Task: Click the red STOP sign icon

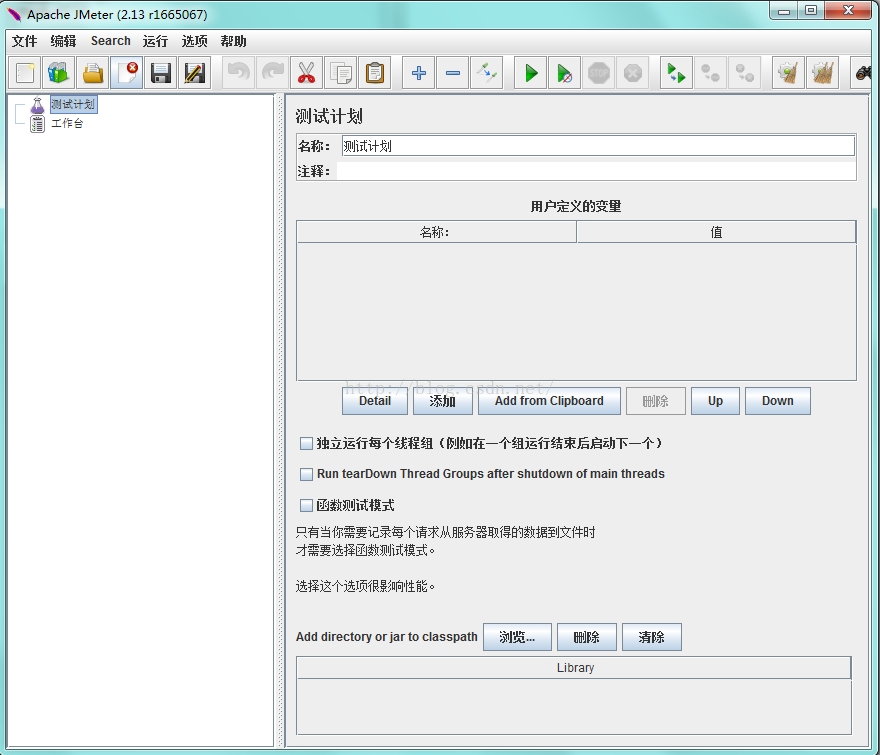Action: pyautogui.click(x=599, y=73)
